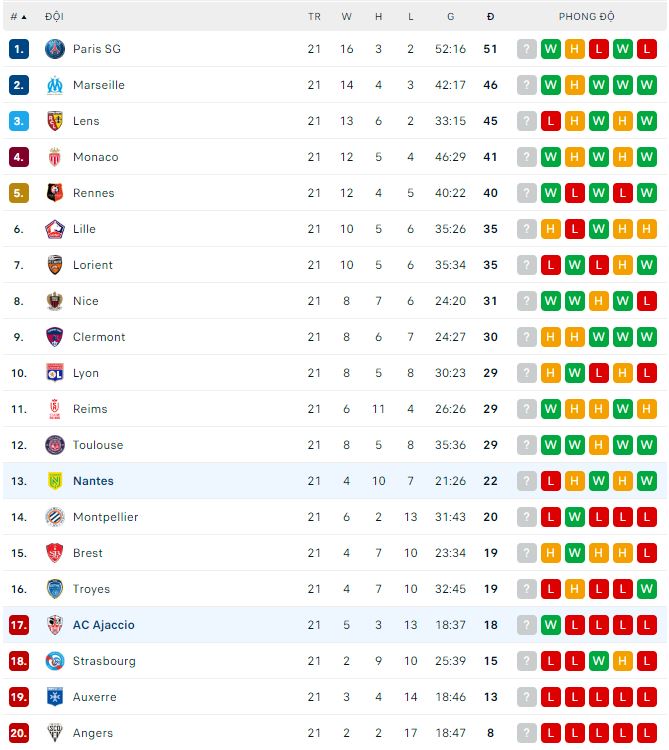Click the Đội column header
This screenshot has height=750, width=669.
click(55, 17)
